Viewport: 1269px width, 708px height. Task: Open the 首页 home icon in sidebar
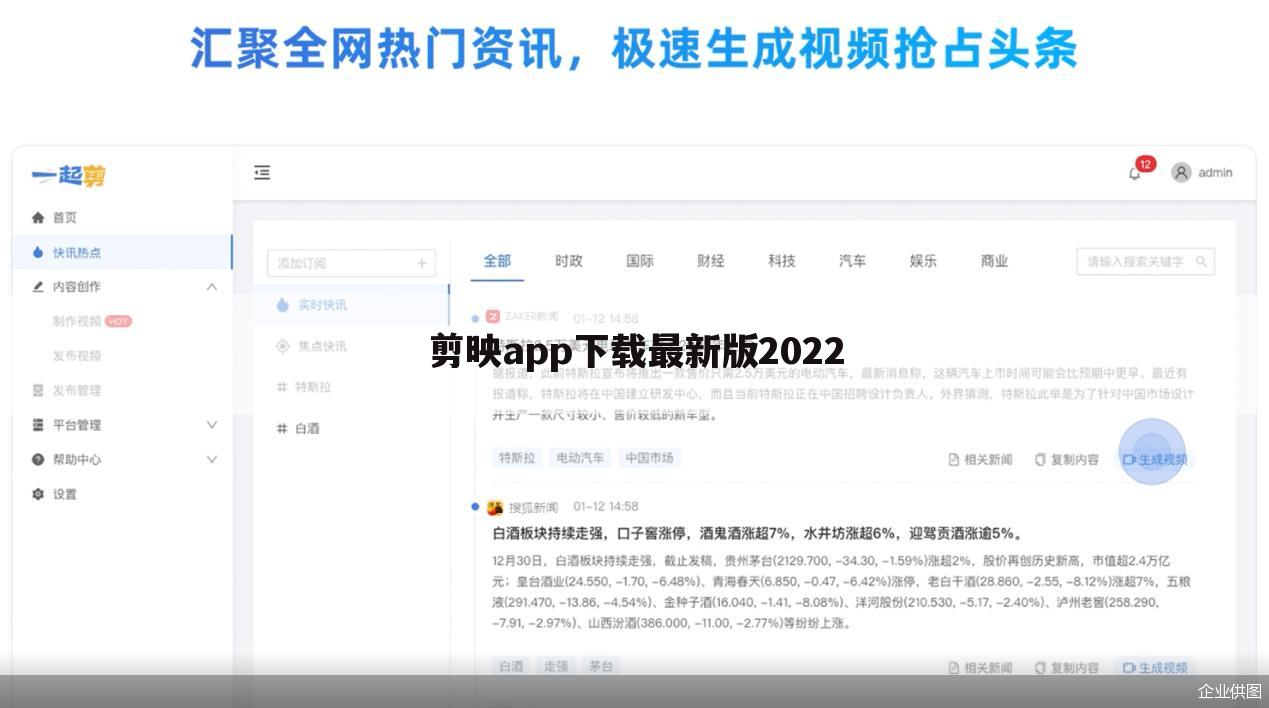click(x=38, y=217)
